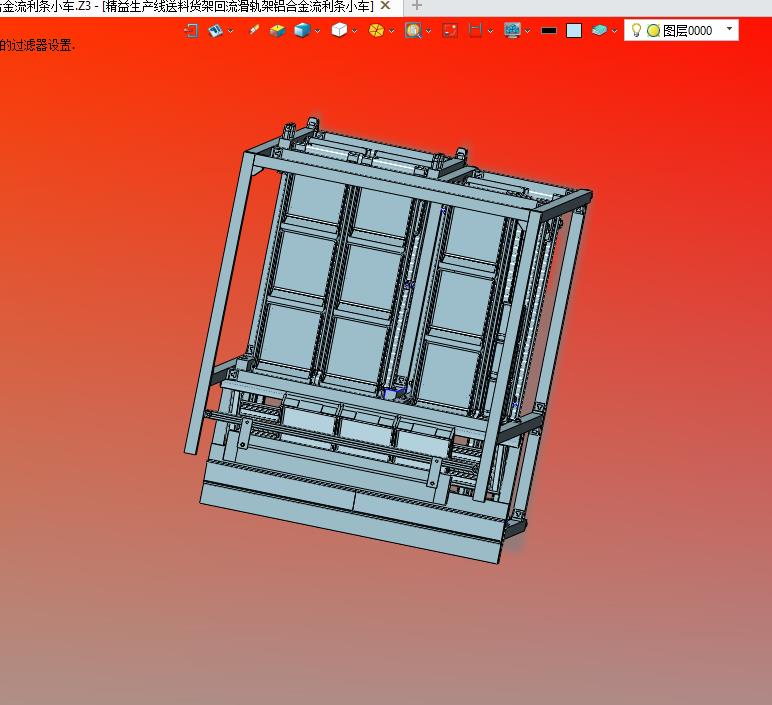Click the yellow-topped box icon
Screen dimensions: 772x705
tap(277, 31)
